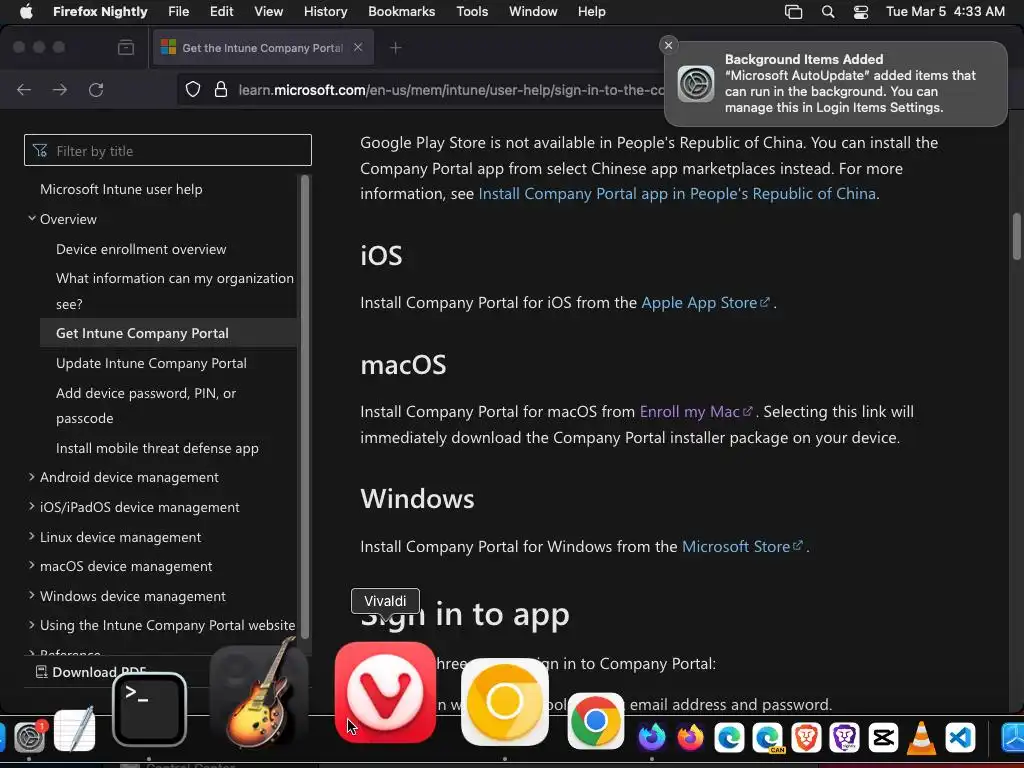Click the Enroll my Mac link

(696, 411)
